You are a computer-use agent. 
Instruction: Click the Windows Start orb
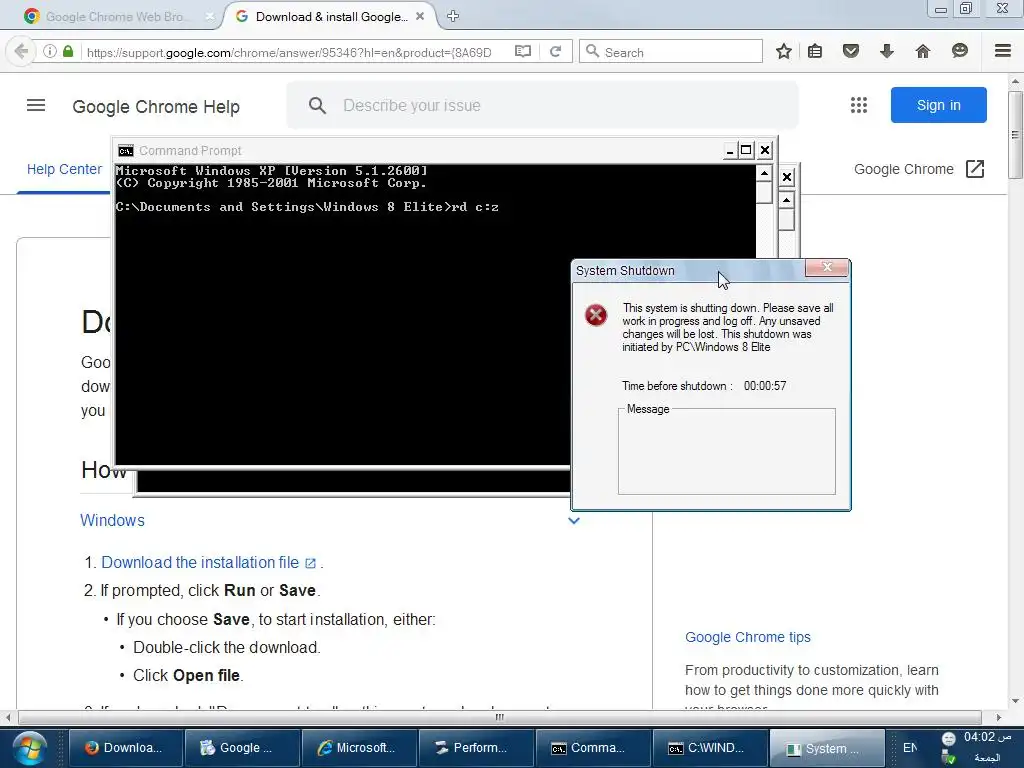[x=29, y=748]
